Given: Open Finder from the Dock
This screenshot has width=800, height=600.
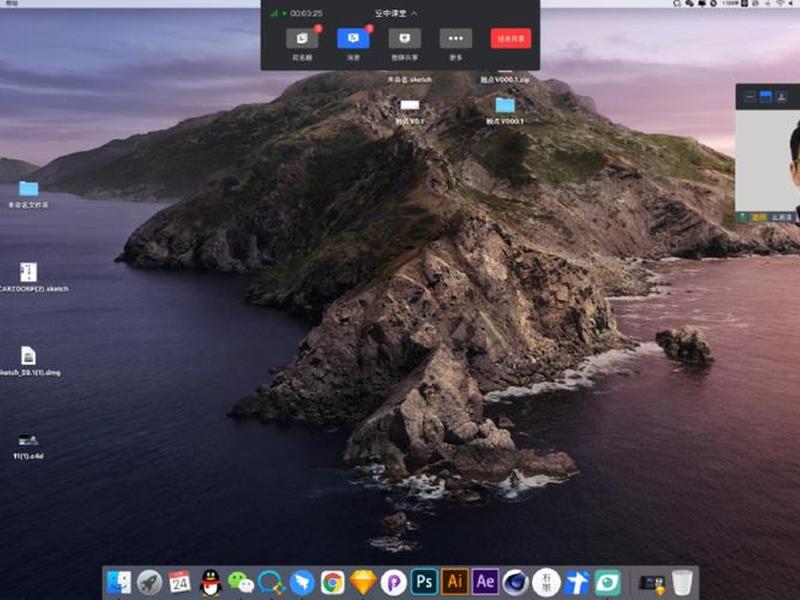Looking at the screenshot, I should coord(119,583).
